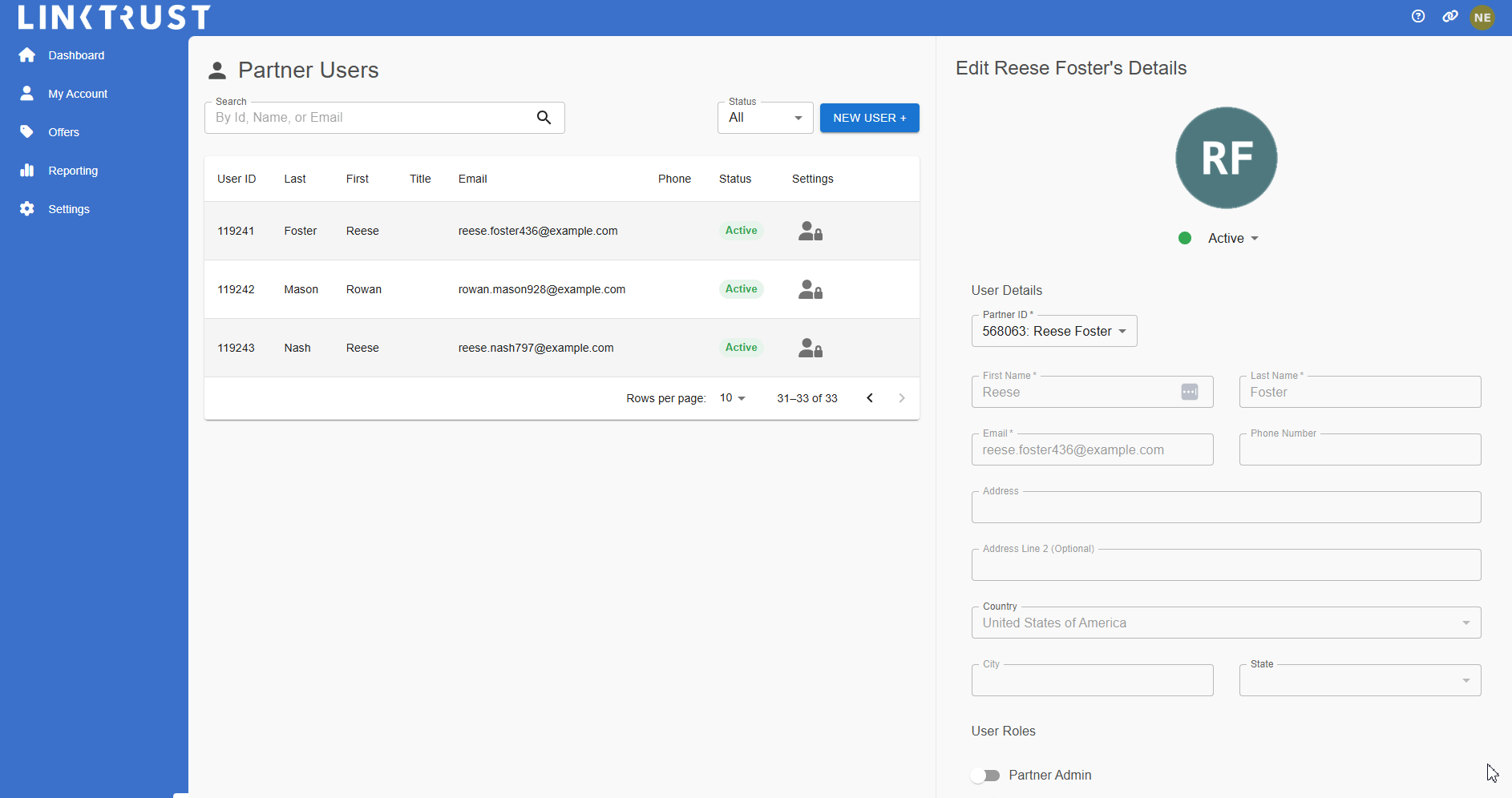Click the green Active status indicator
This screenshot has width=1512, height=798.
[x=1186, y=238]
